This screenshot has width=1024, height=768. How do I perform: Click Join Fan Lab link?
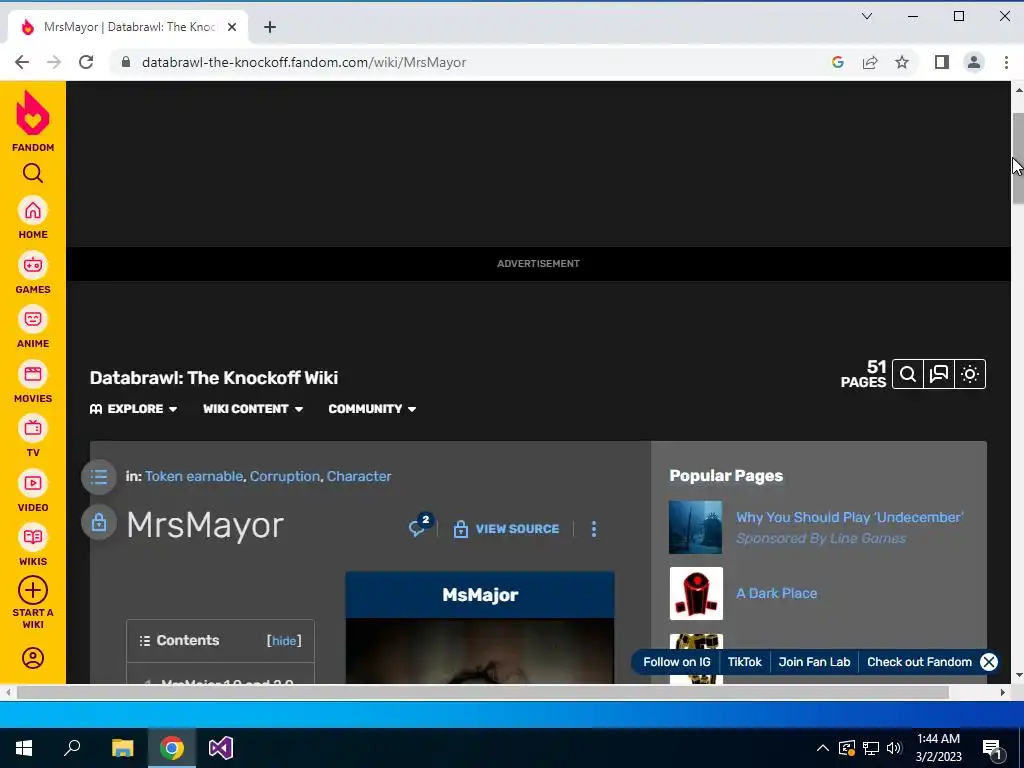814,662
